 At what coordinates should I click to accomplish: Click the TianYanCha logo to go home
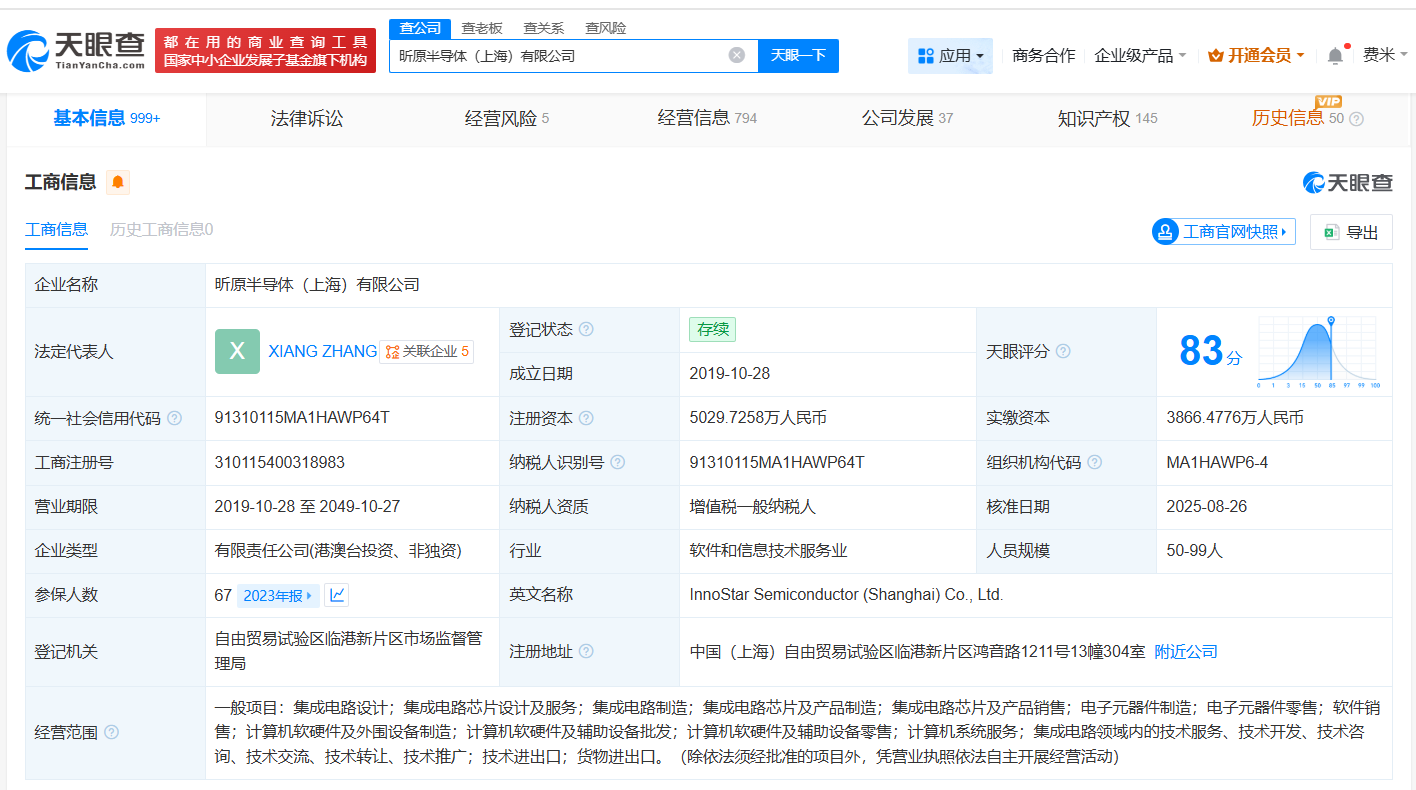click(75, 50)
